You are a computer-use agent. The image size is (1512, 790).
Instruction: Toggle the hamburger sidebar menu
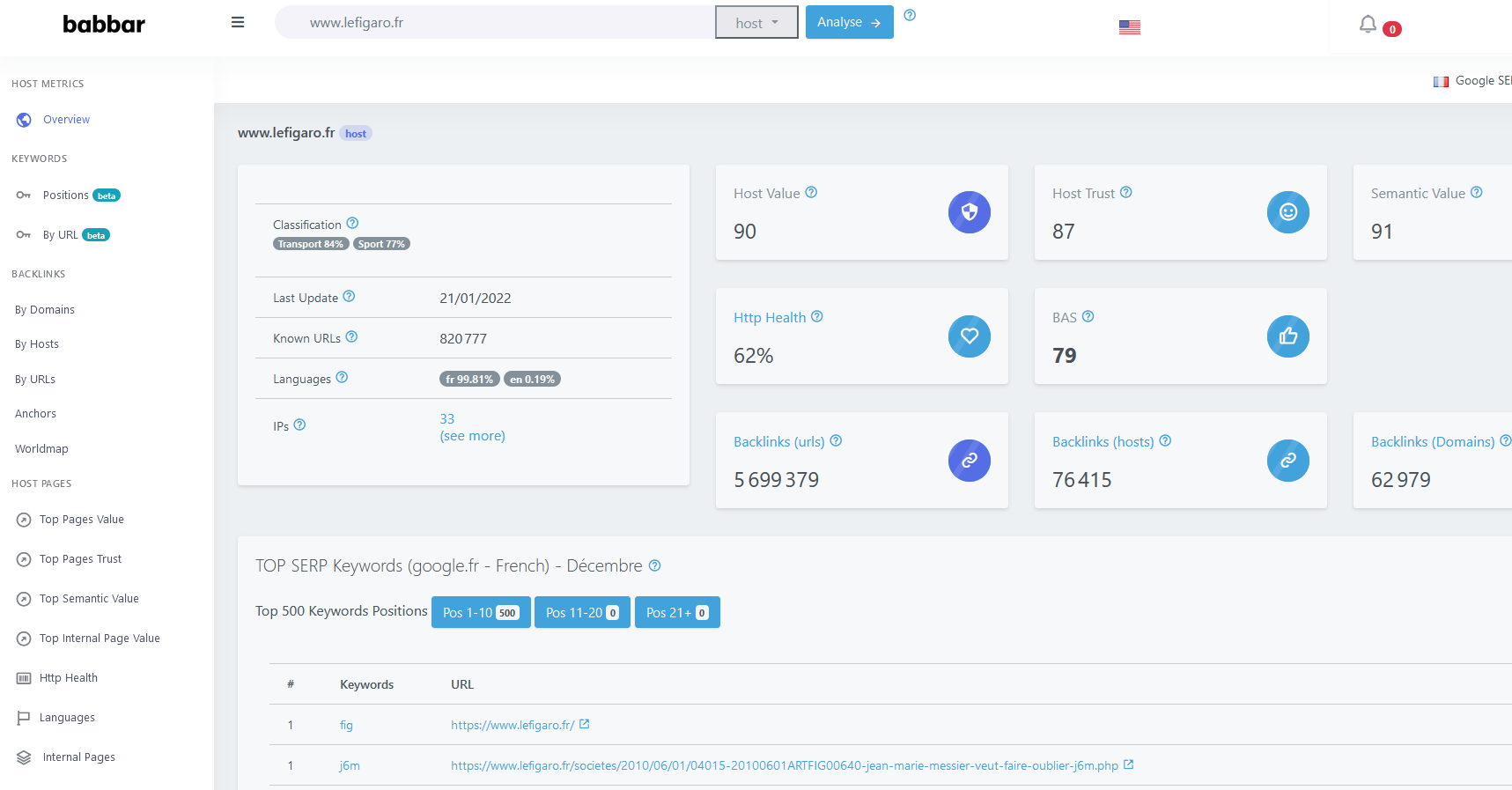[238, 23]
